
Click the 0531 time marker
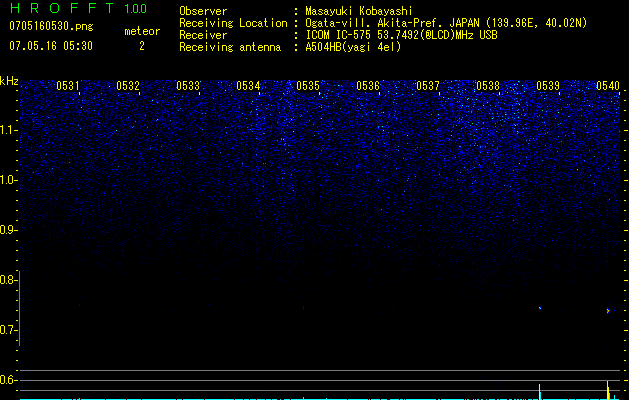[x=68, y=85]
